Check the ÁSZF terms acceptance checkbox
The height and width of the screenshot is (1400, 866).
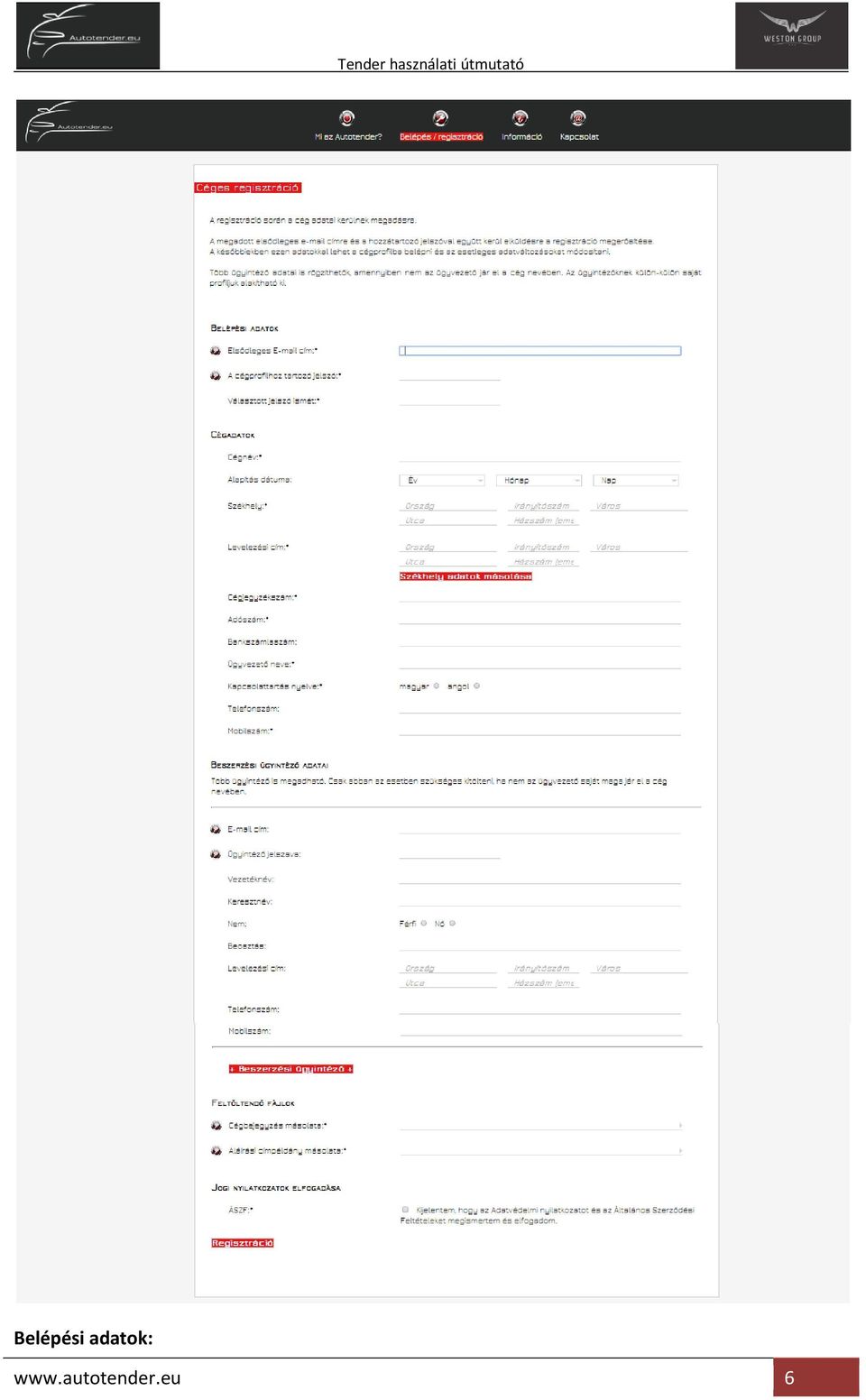point(406,1210)
